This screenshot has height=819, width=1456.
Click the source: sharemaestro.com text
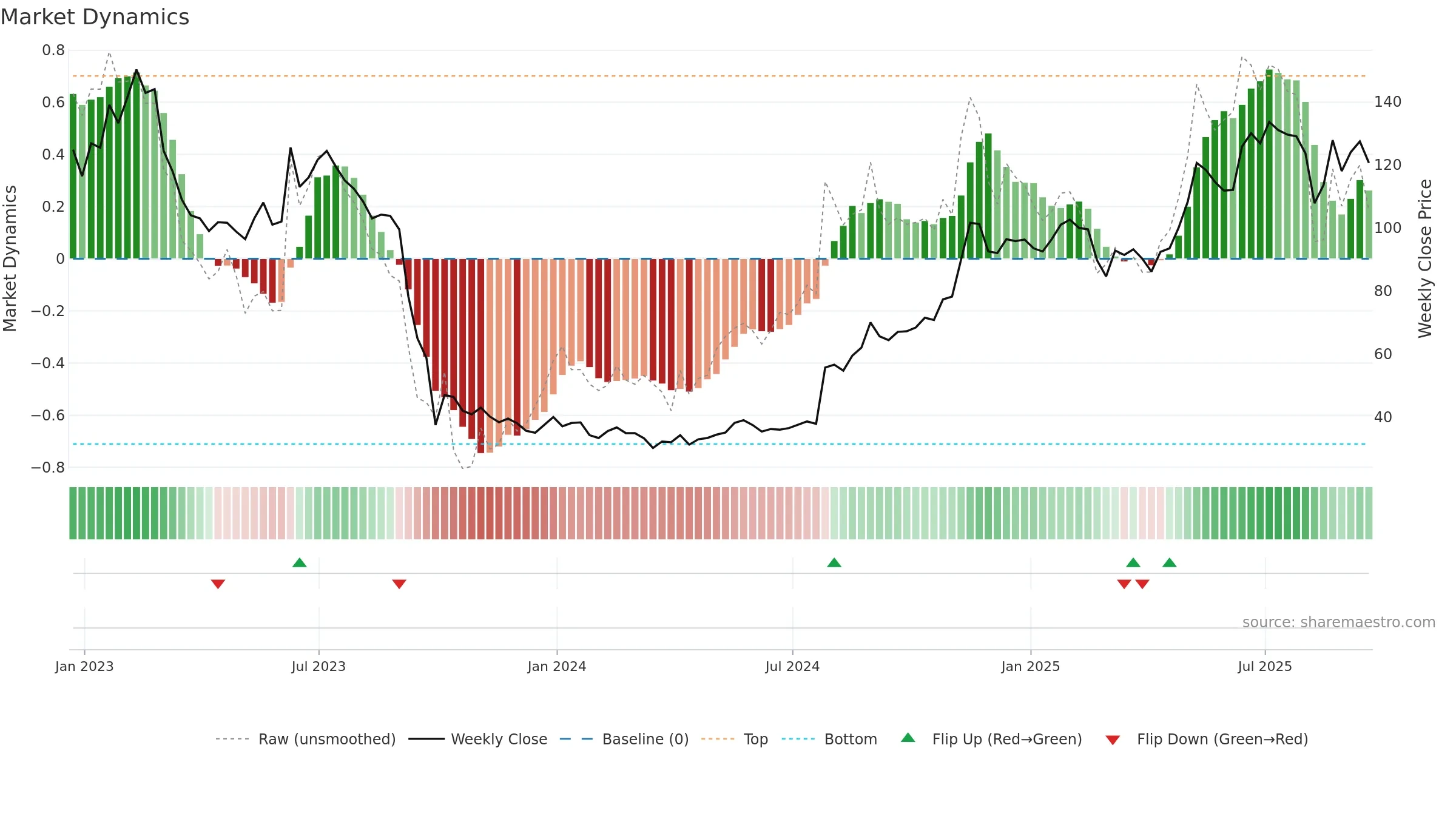tap(1339, 622)
